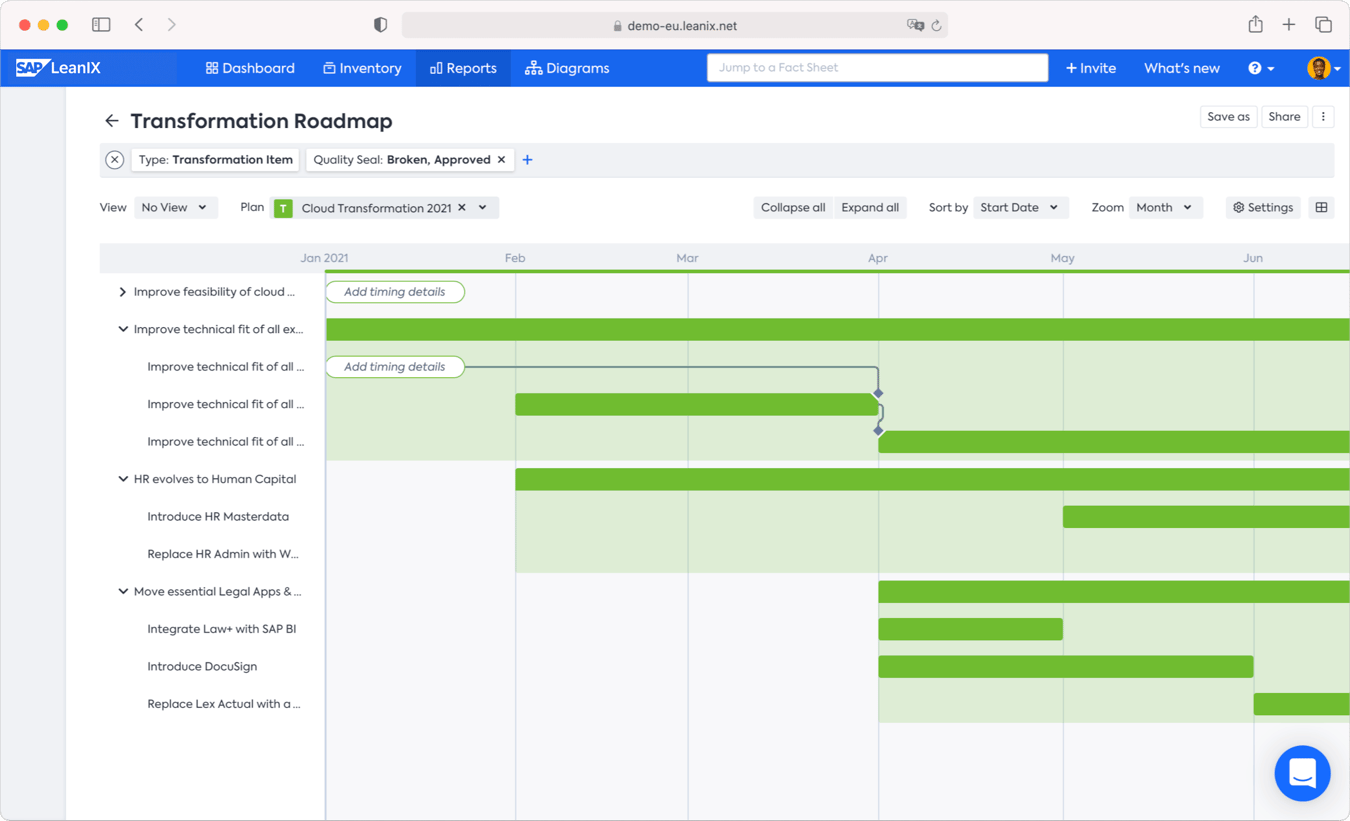Open the help question mark menu
The height and width of the screenshot is (821, 1350).
[1260, 68]
